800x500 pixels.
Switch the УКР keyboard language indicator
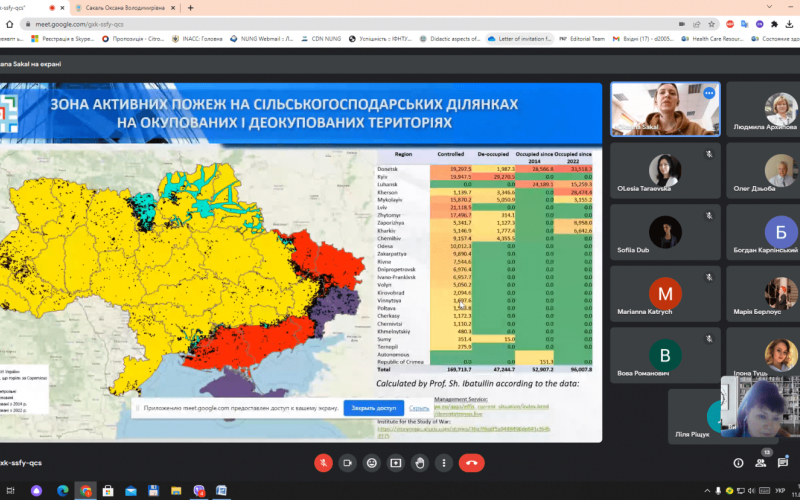(x=780, y=491)
